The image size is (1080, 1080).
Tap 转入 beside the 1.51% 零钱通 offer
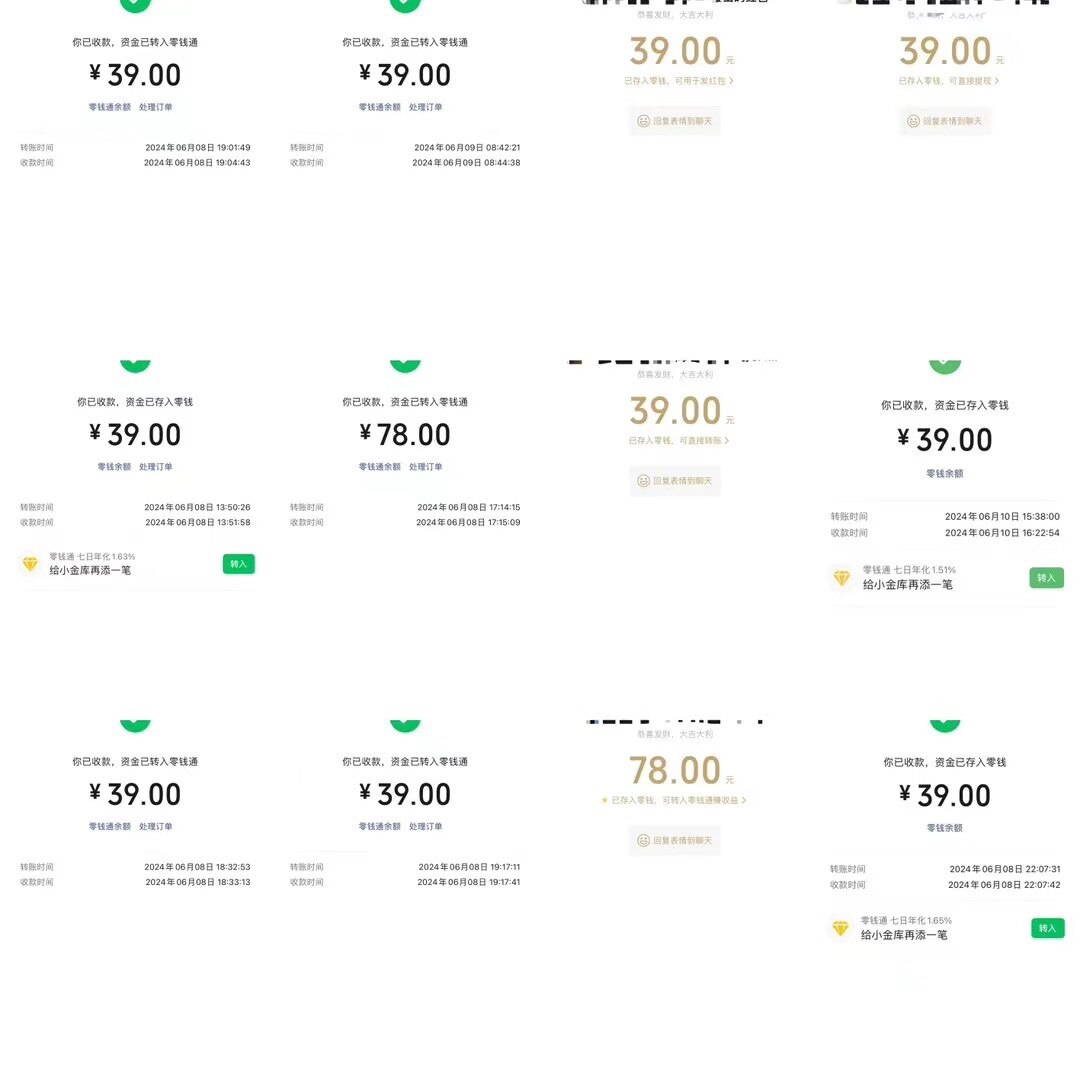(x=1047, y=578)
